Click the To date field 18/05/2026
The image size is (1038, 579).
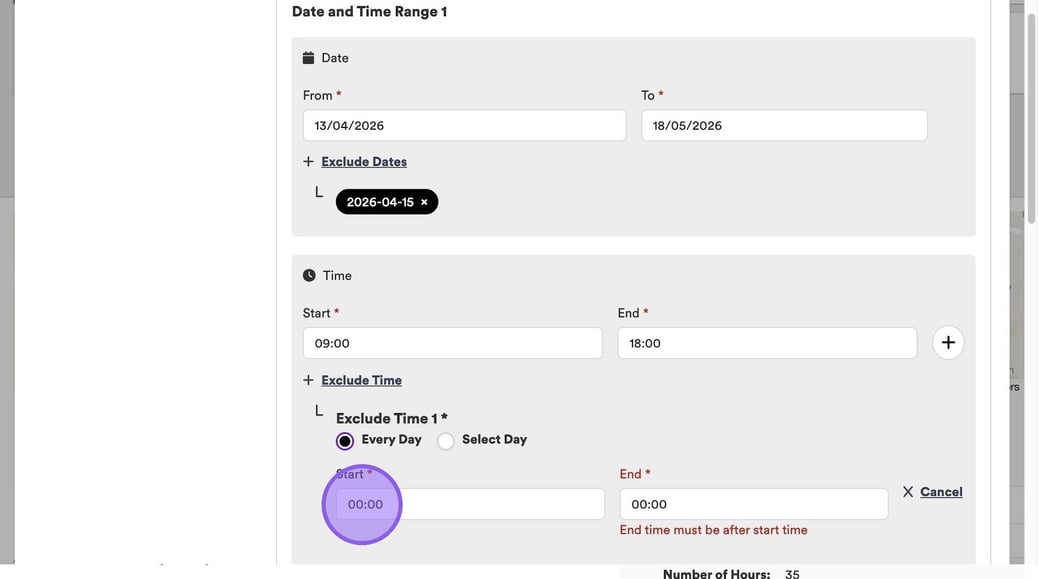[784, 126]
